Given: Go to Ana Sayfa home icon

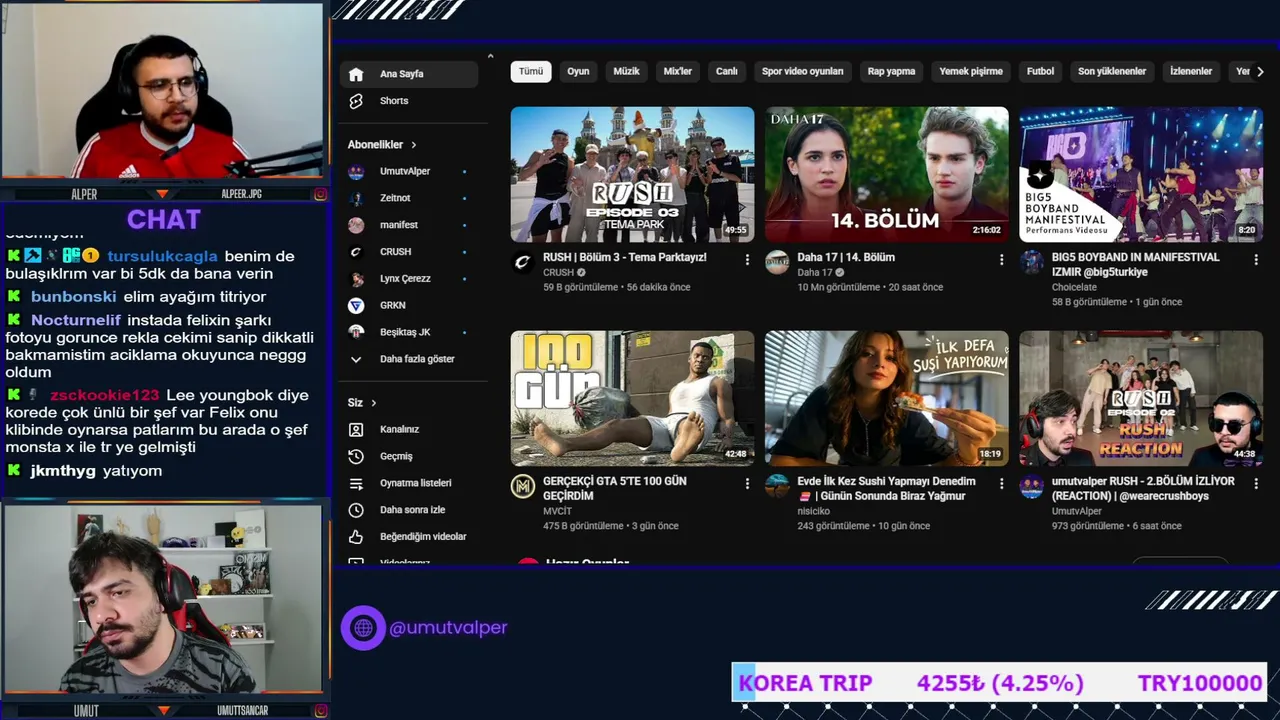Looking at the screenshot, I should pos(356,74).
